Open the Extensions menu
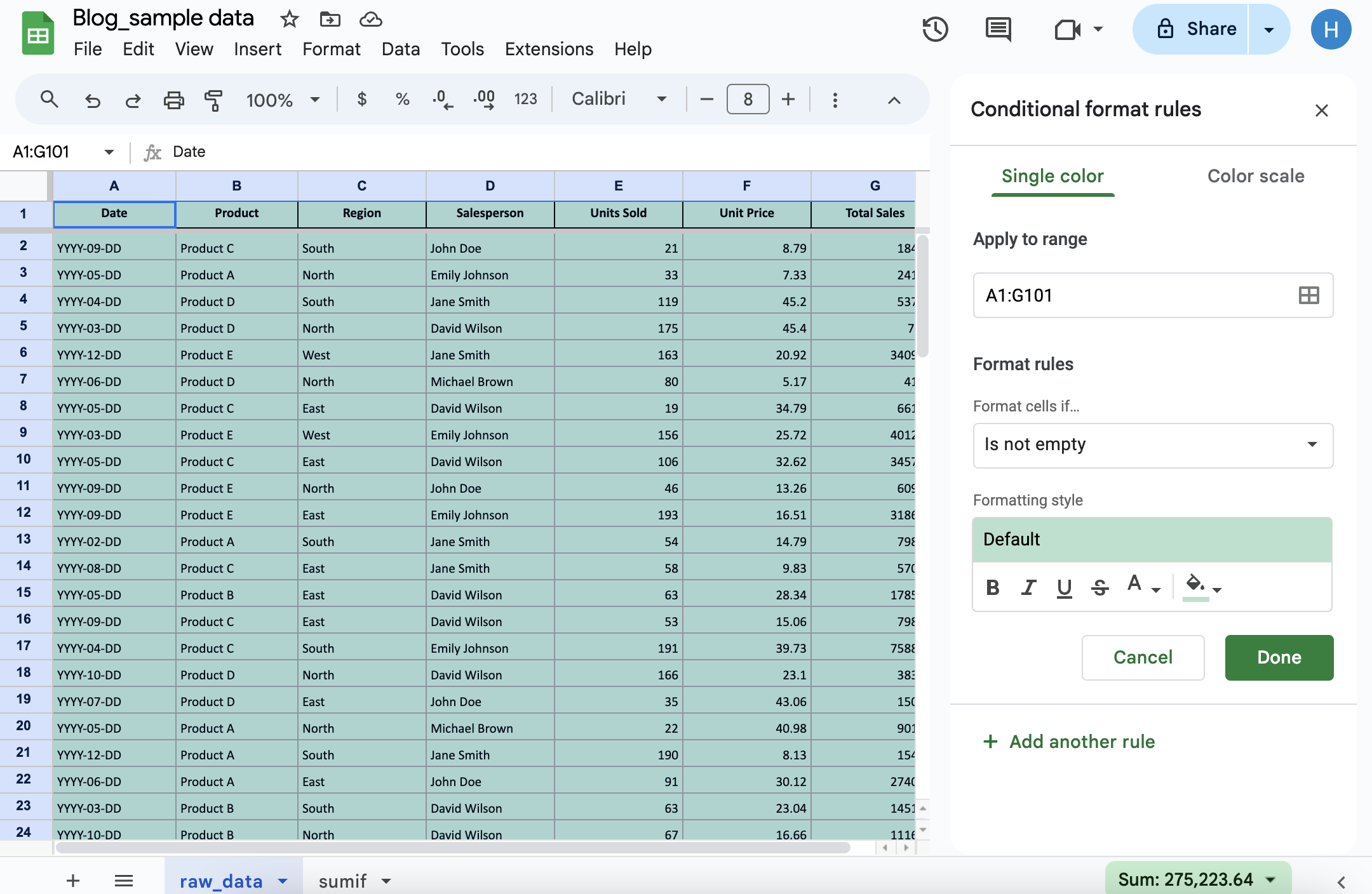1372x894 pixels. click(x=549, y=49)
